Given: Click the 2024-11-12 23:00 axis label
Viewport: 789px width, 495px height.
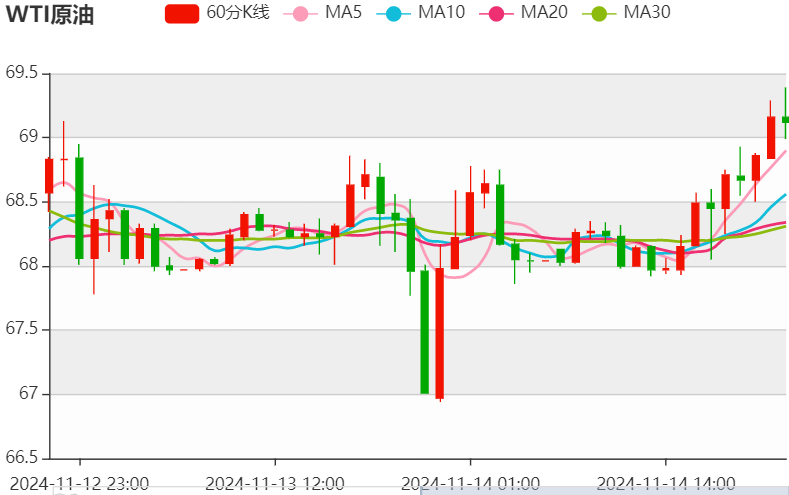Looking at the screenshot, I should [80, 484].
